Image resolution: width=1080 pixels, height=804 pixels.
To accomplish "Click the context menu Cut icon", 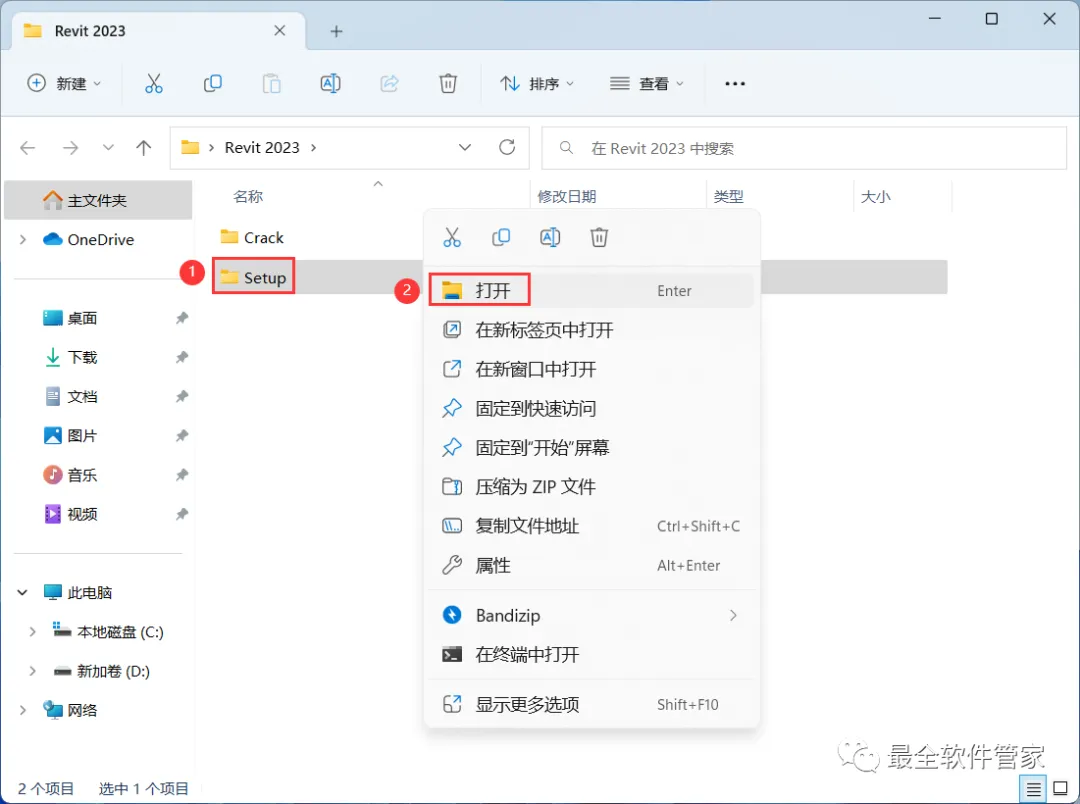I will pyautogui.click(x=452, y=238).
